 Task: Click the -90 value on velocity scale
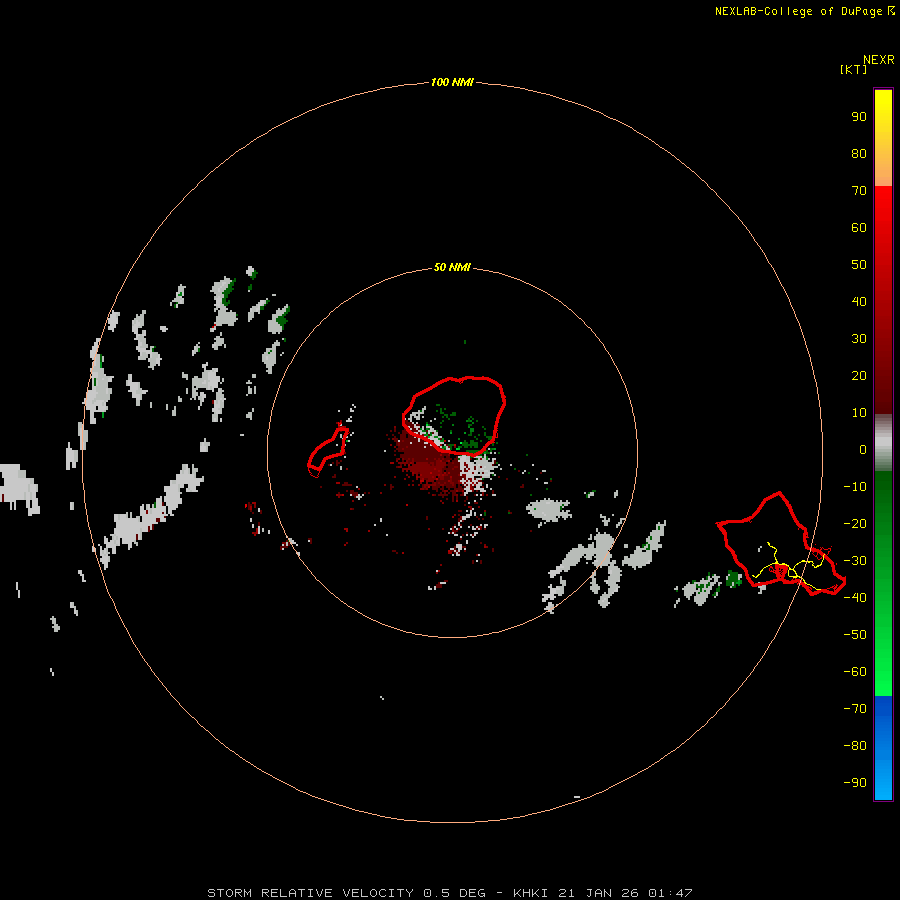855,782
